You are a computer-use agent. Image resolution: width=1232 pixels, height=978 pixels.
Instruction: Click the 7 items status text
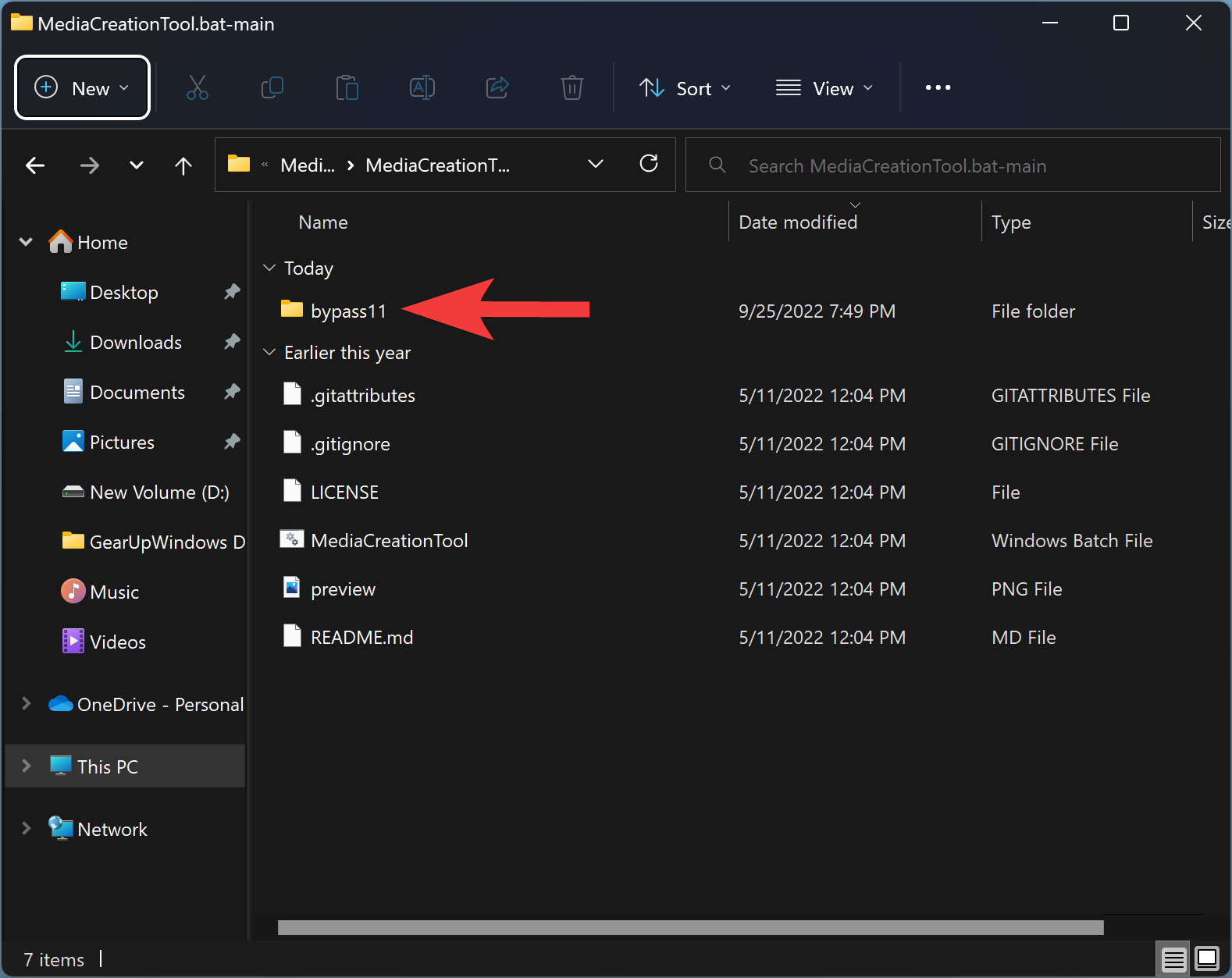[x=54, y=959]
